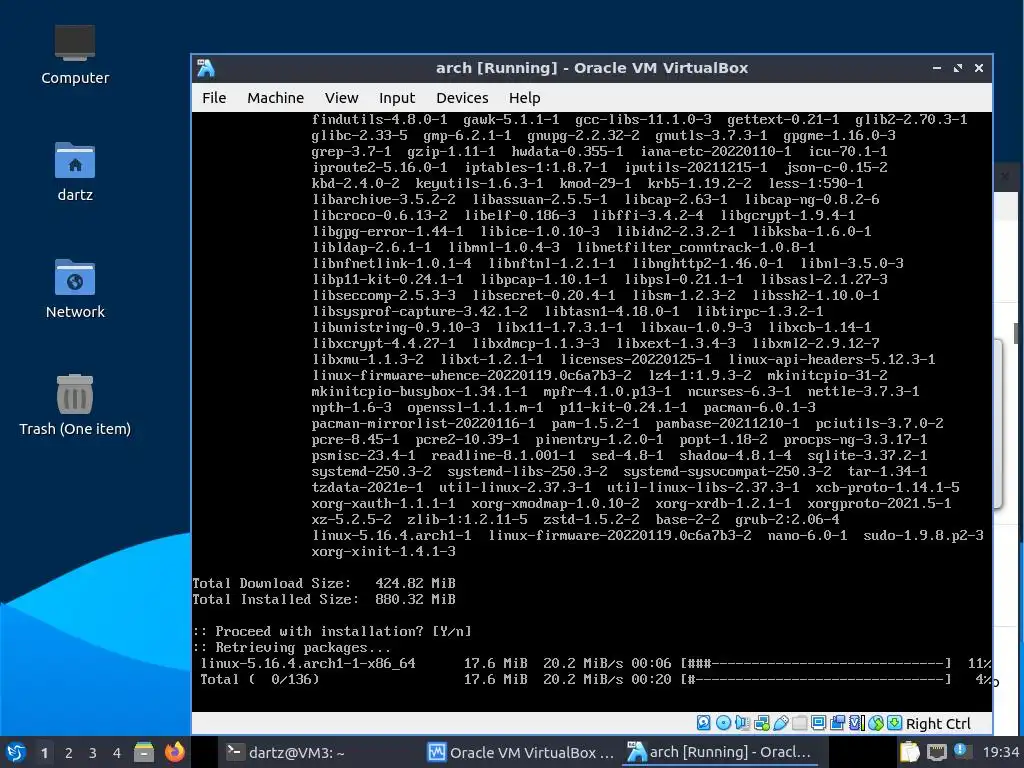This screenshot has width=1024, height=768.
Task: Click 'systemd-250.3-2' package text
Action: coord(372,472)
